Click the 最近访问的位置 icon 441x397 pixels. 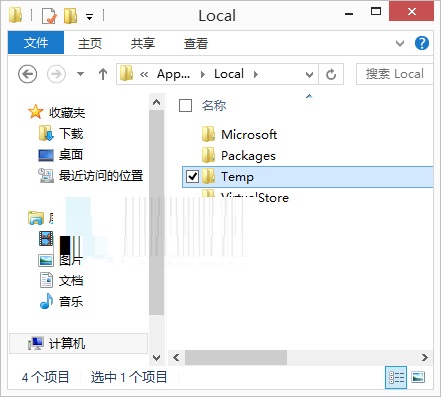click(46, 176)
